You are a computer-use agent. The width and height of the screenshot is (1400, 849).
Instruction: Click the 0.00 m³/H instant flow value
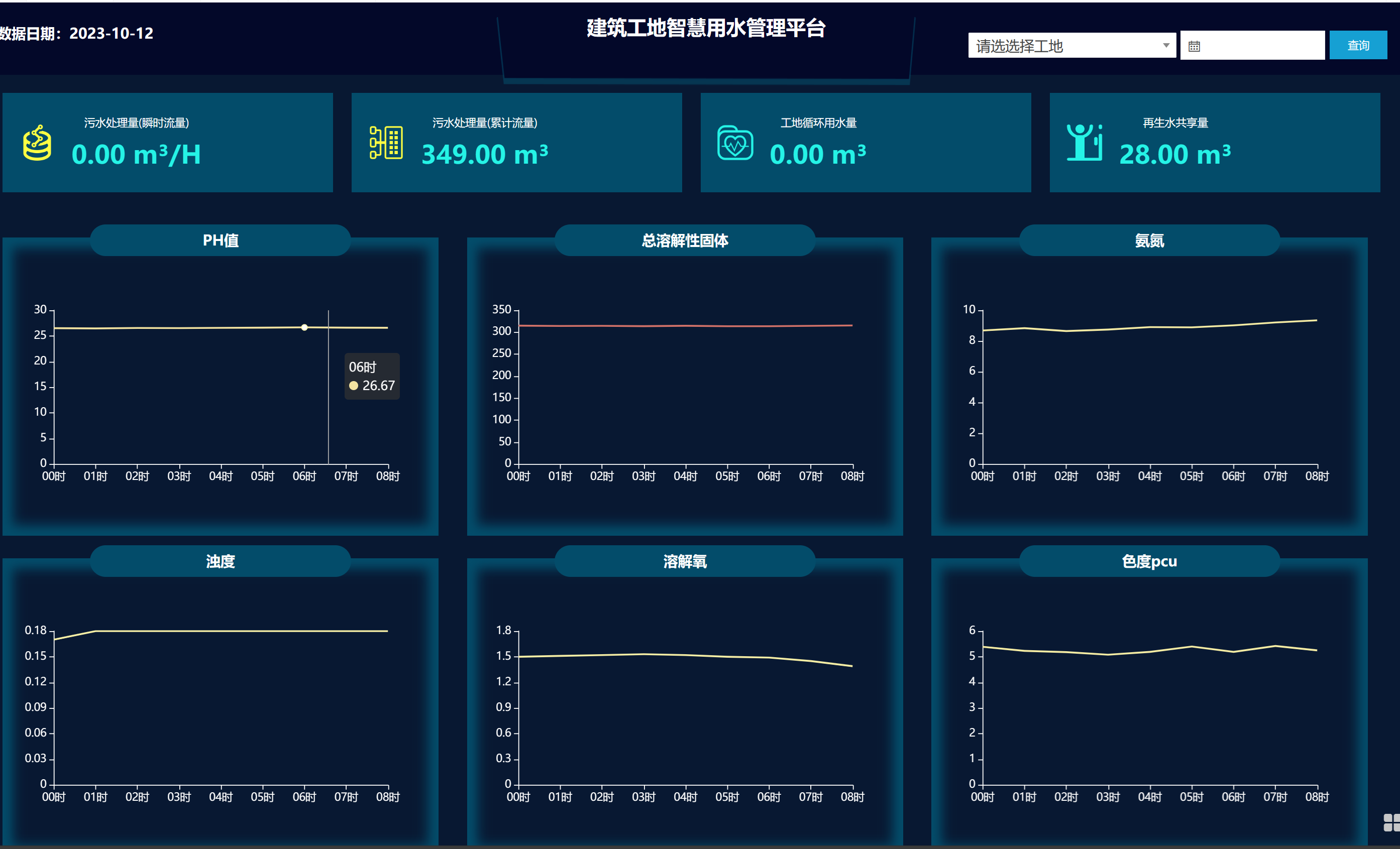point(136,155)
